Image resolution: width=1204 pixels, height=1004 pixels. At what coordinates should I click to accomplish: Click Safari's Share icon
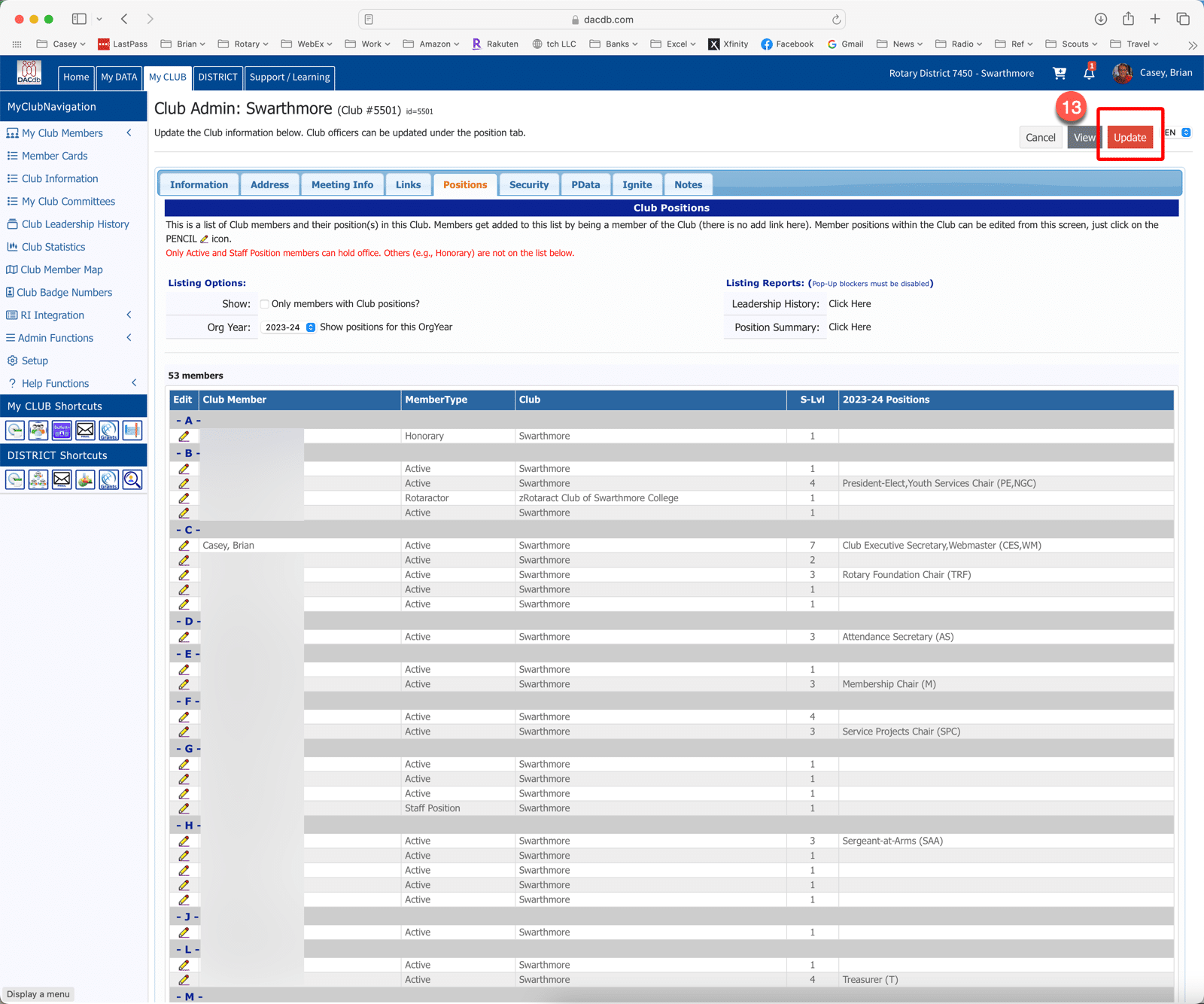click(1128, 19)
